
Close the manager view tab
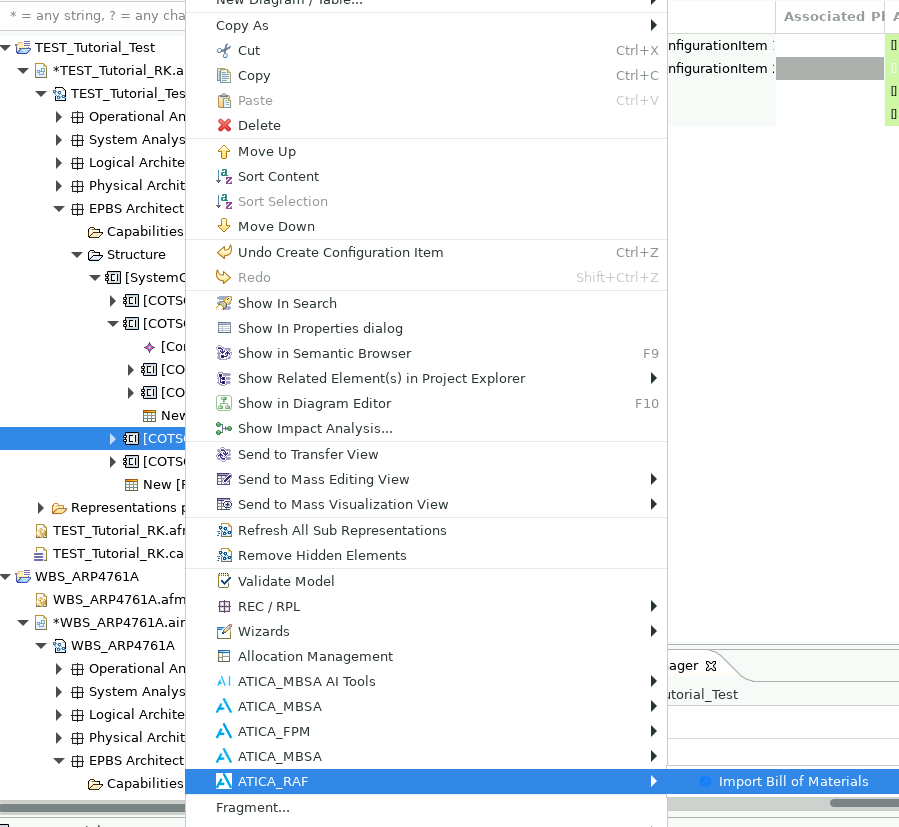pyautogui.click(x=711, y=666)
